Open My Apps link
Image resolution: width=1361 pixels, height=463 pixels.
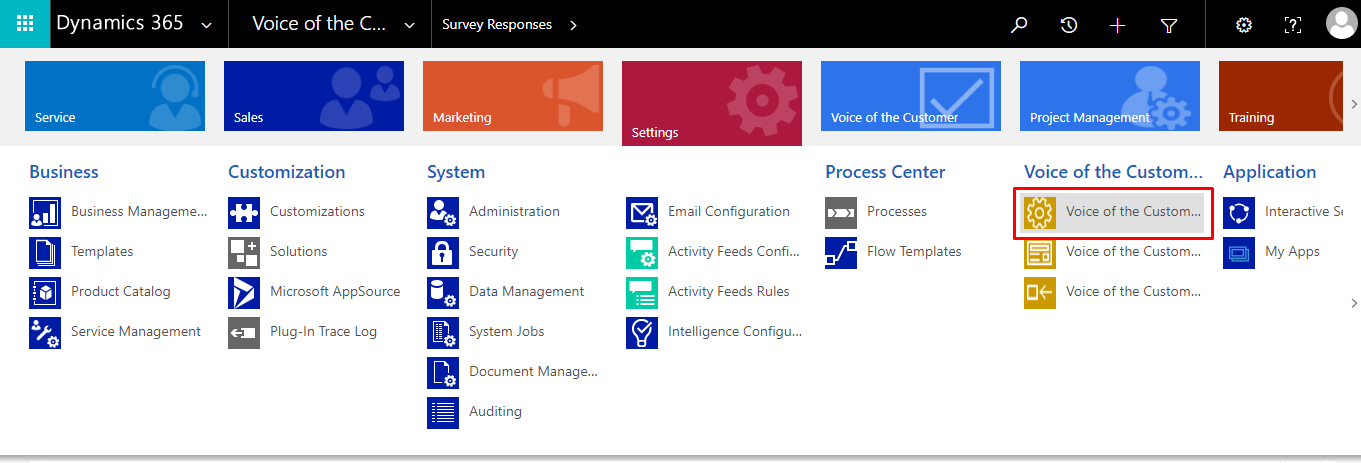(1292, 252)
